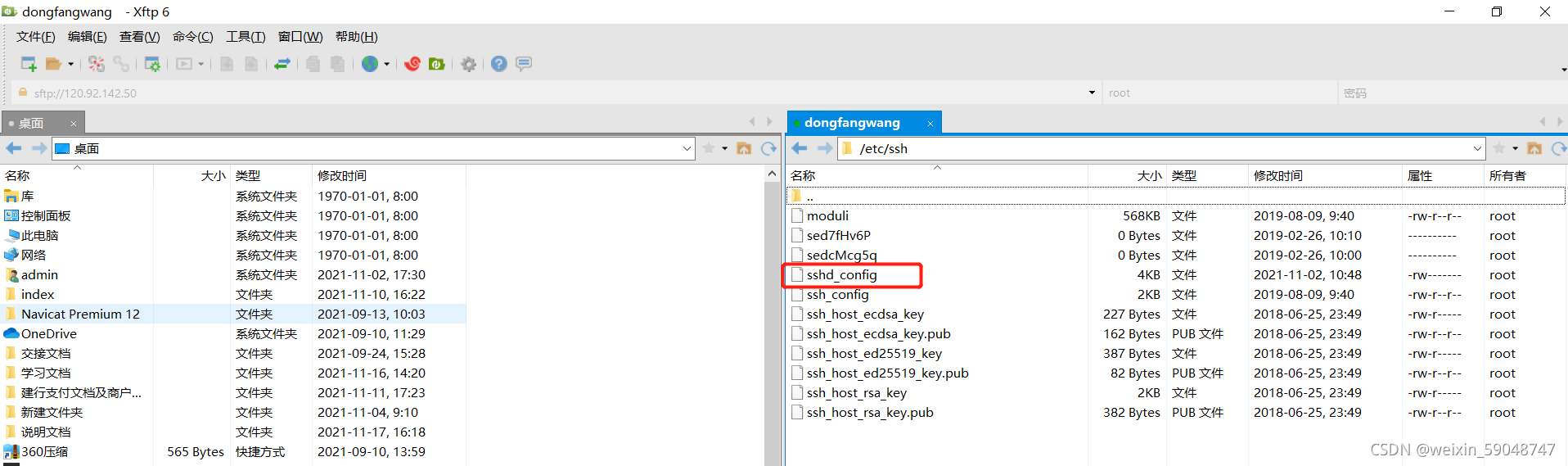Select the 360压缩 shortcut

(x=44, y=451)
